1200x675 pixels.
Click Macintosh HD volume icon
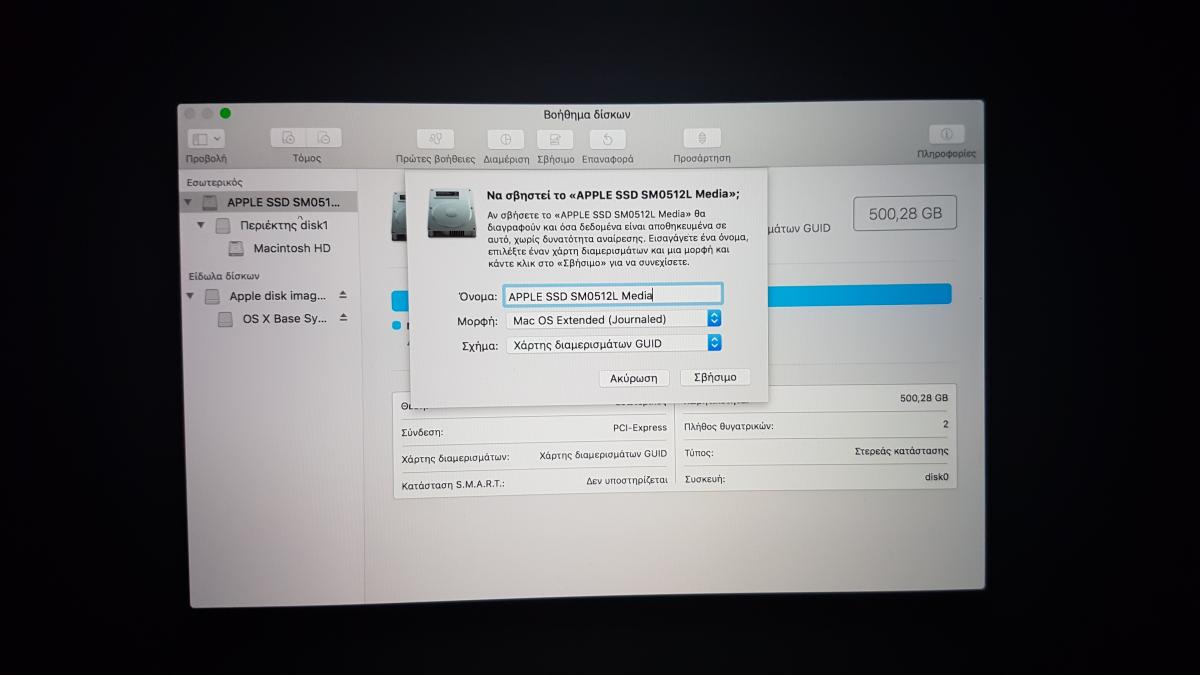pos(236,248)
